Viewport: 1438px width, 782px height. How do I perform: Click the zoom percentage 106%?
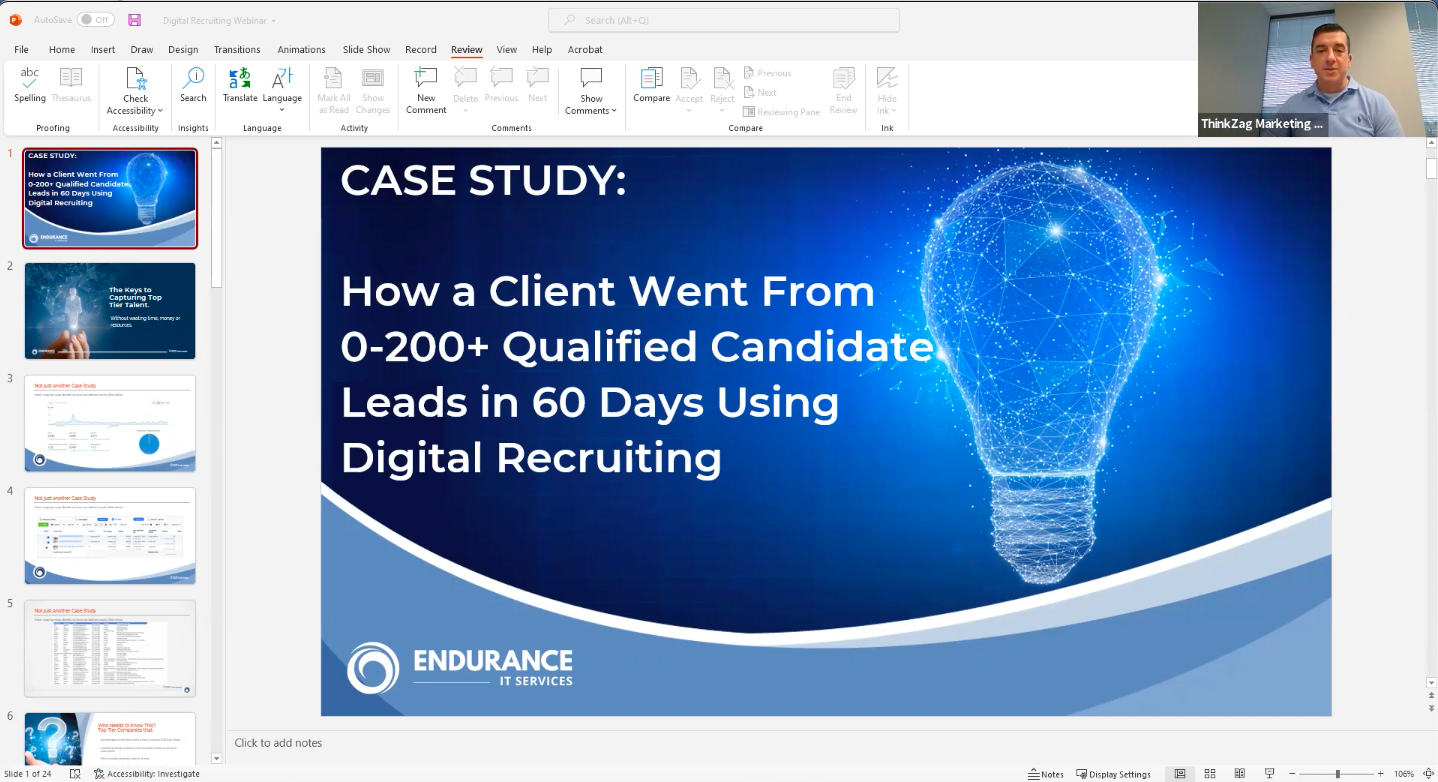click(1404, 774)
